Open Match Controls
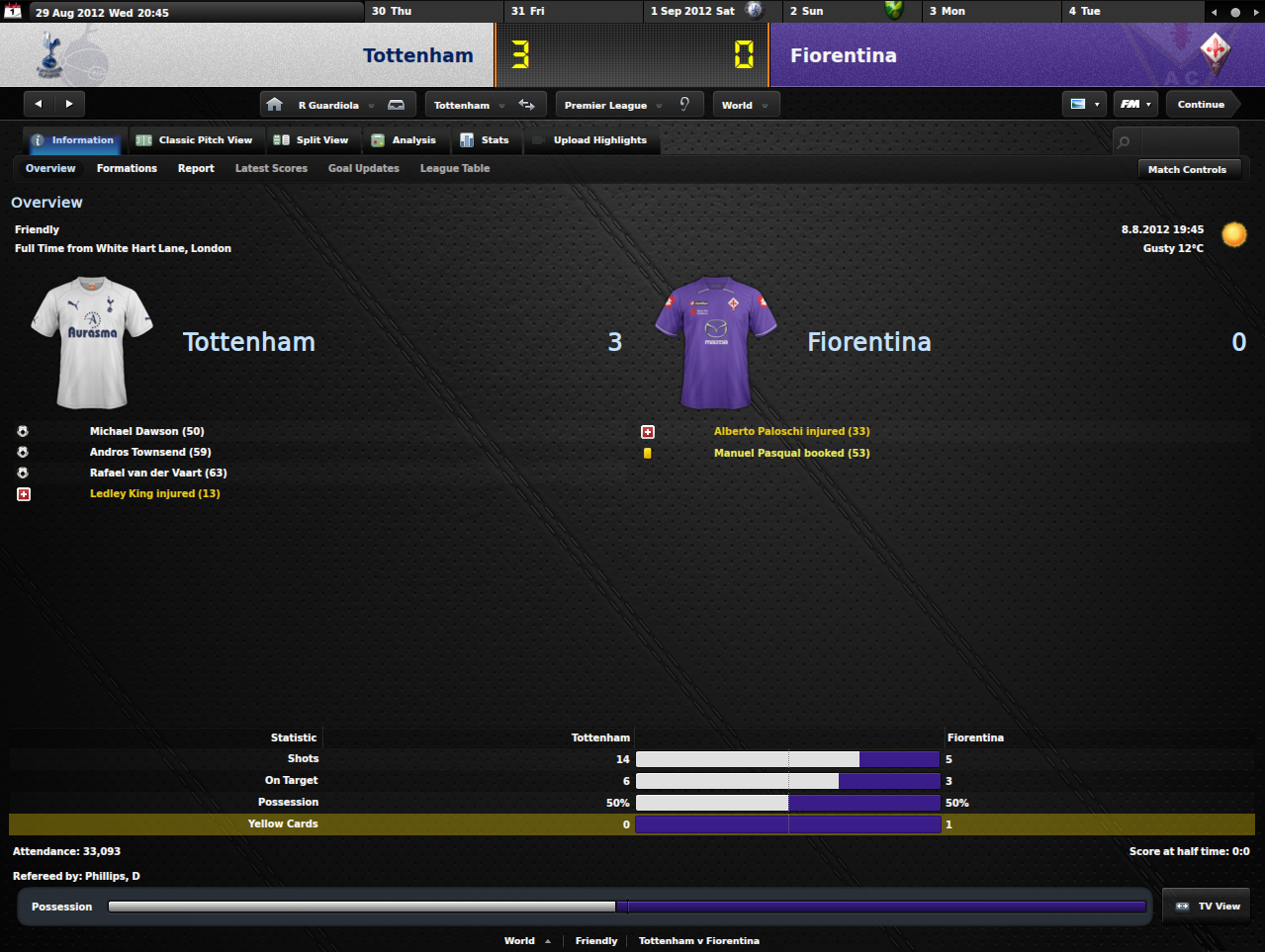Viewport: 1265px width, 952px height. point(1187,169)
